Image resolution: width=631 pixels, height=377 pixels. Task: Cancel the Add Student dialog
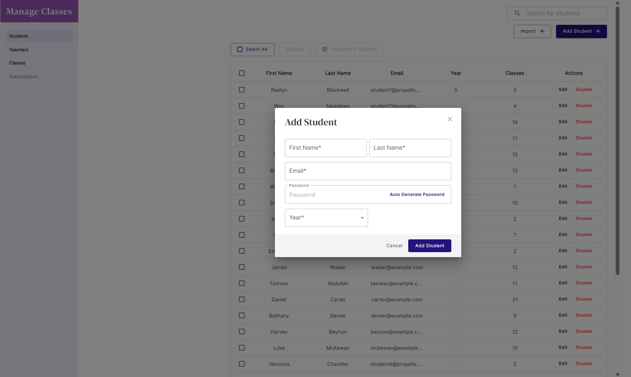point(394,245)
